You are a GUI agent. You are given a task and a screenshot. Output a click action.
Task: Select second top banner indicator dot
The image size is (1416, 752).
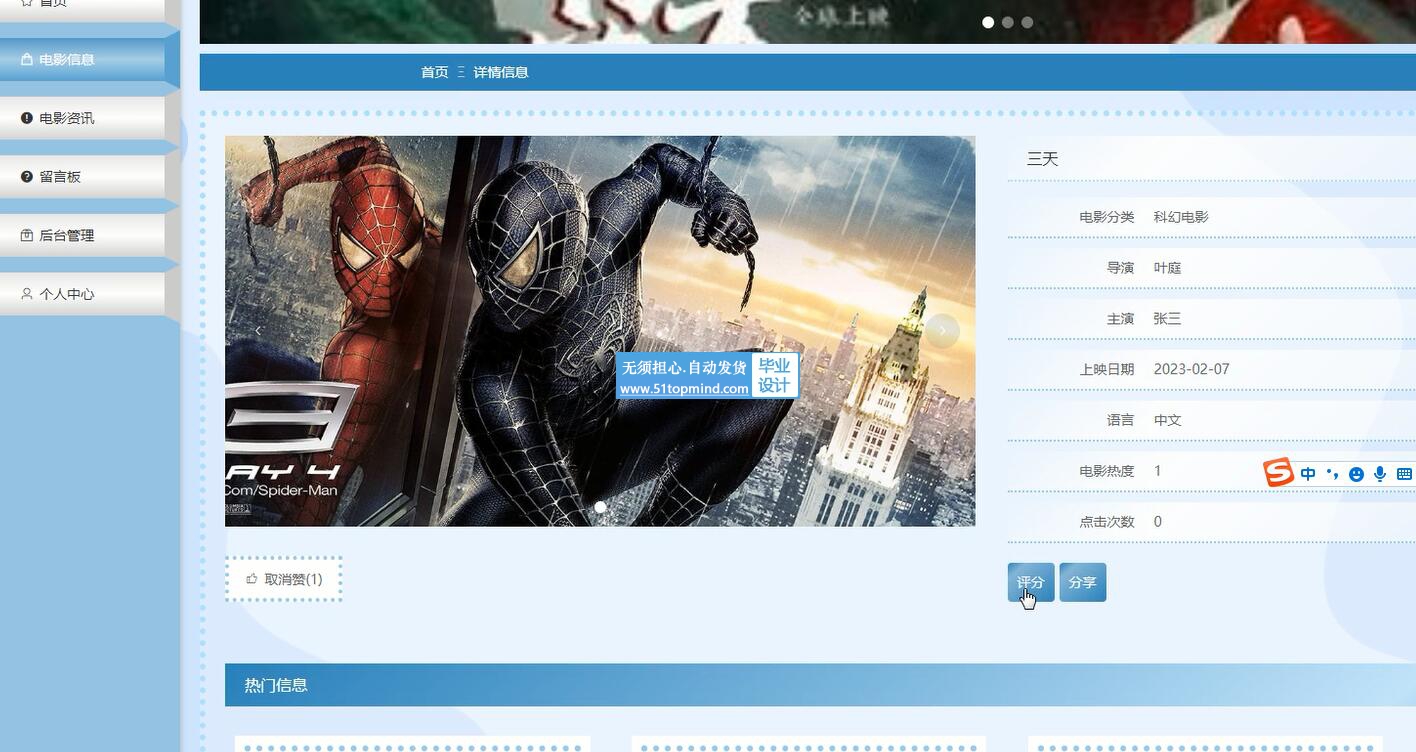tap(1007, 22)
